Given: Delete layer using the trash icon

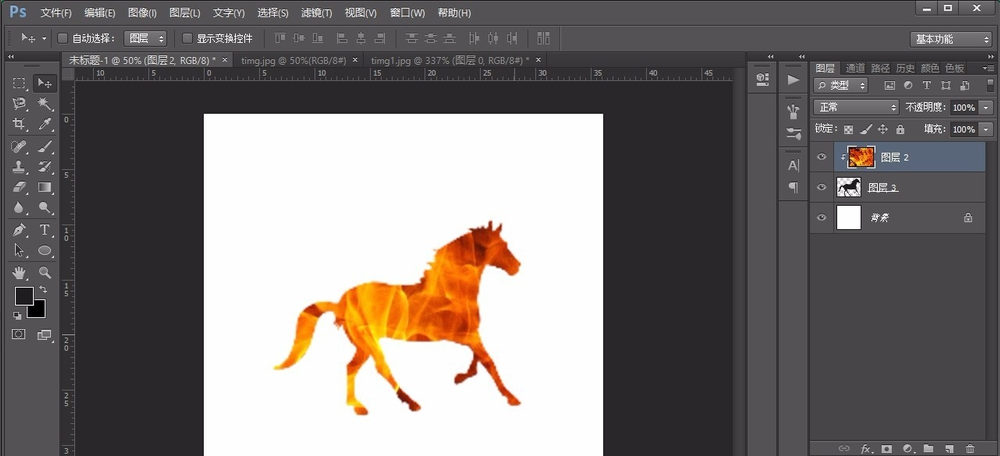Looking at the screenshot, I should point(969,449).
